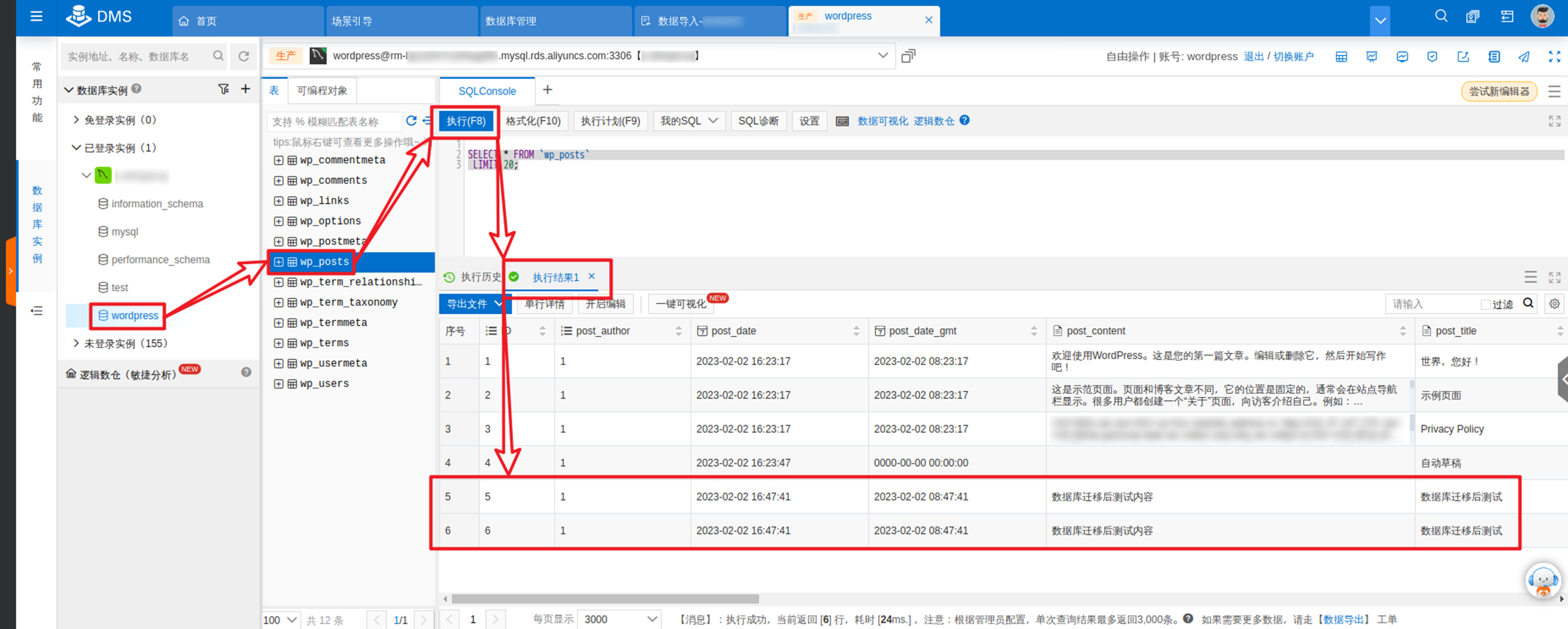This screenshot has width=1568, height=629.
Task: Click the 数据导出 link
Action: tap(1343, 620)
